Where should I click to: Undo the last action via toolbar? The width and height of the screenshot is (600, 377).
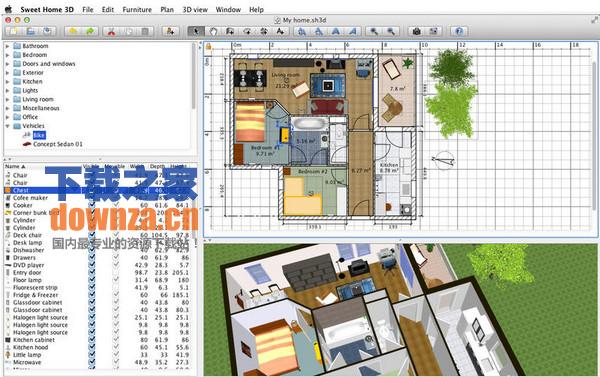[73, 31]
